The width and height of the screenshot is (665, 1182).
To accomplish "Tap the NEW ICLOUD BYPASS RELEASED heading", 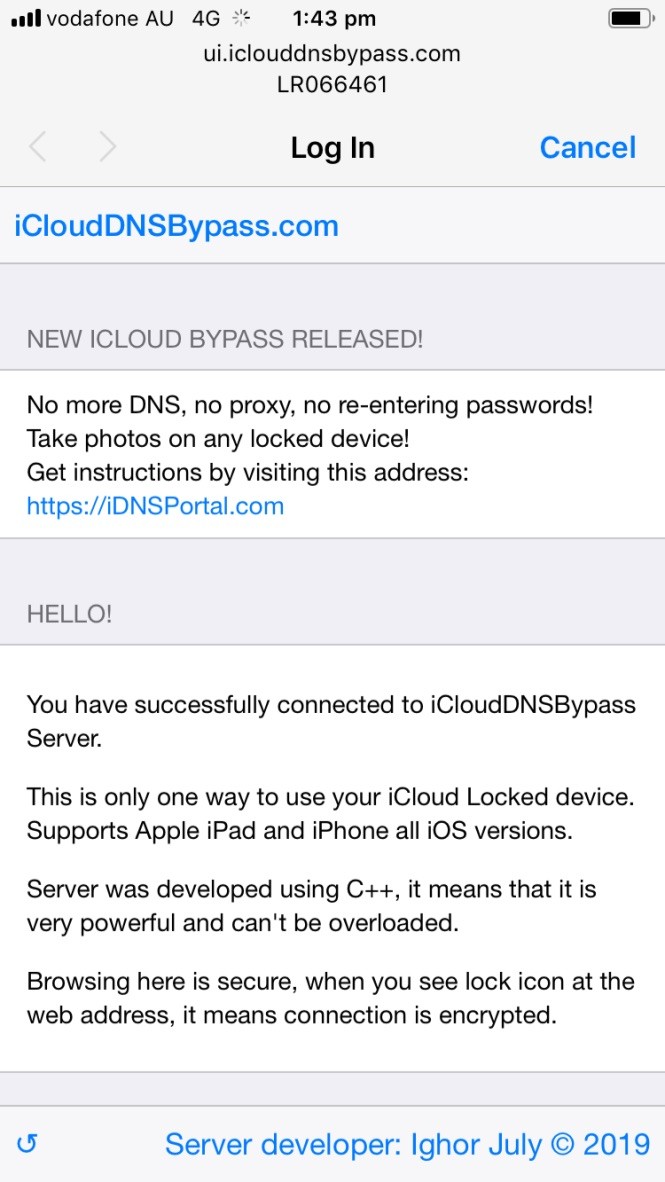I will (x=225, y=339).
